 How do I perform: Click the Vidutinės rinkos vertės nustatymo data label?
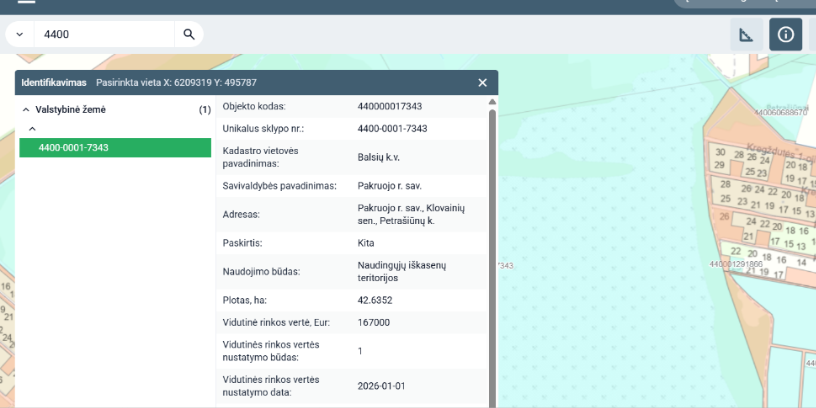point(271,386)
